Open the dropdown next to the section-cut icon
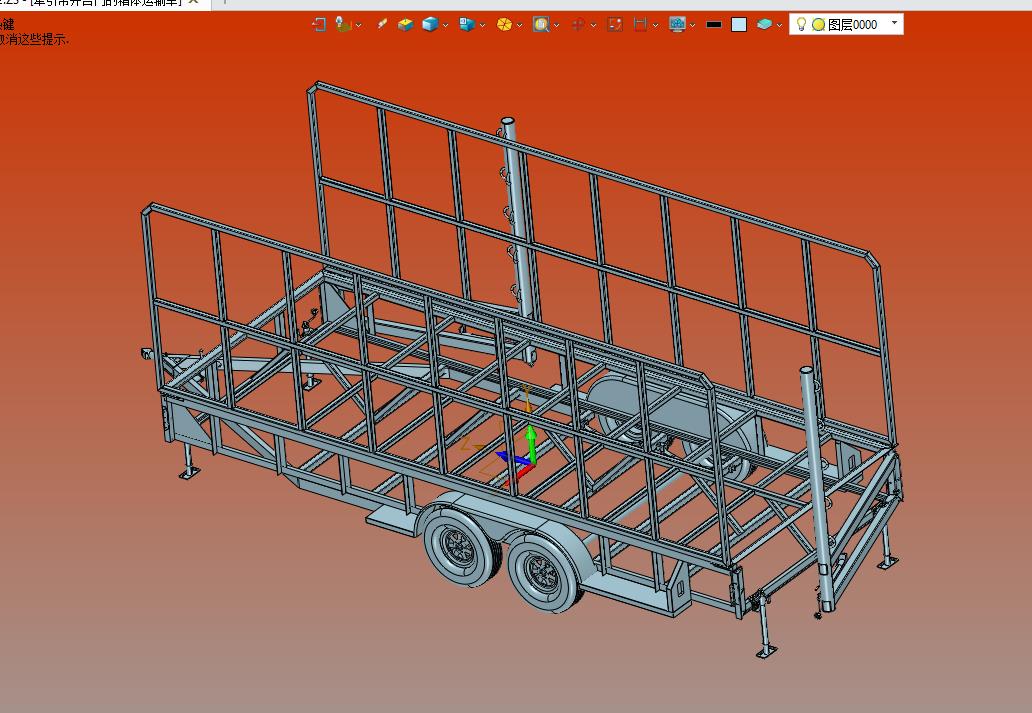The image size is (1032, 713). pos(656,25)
